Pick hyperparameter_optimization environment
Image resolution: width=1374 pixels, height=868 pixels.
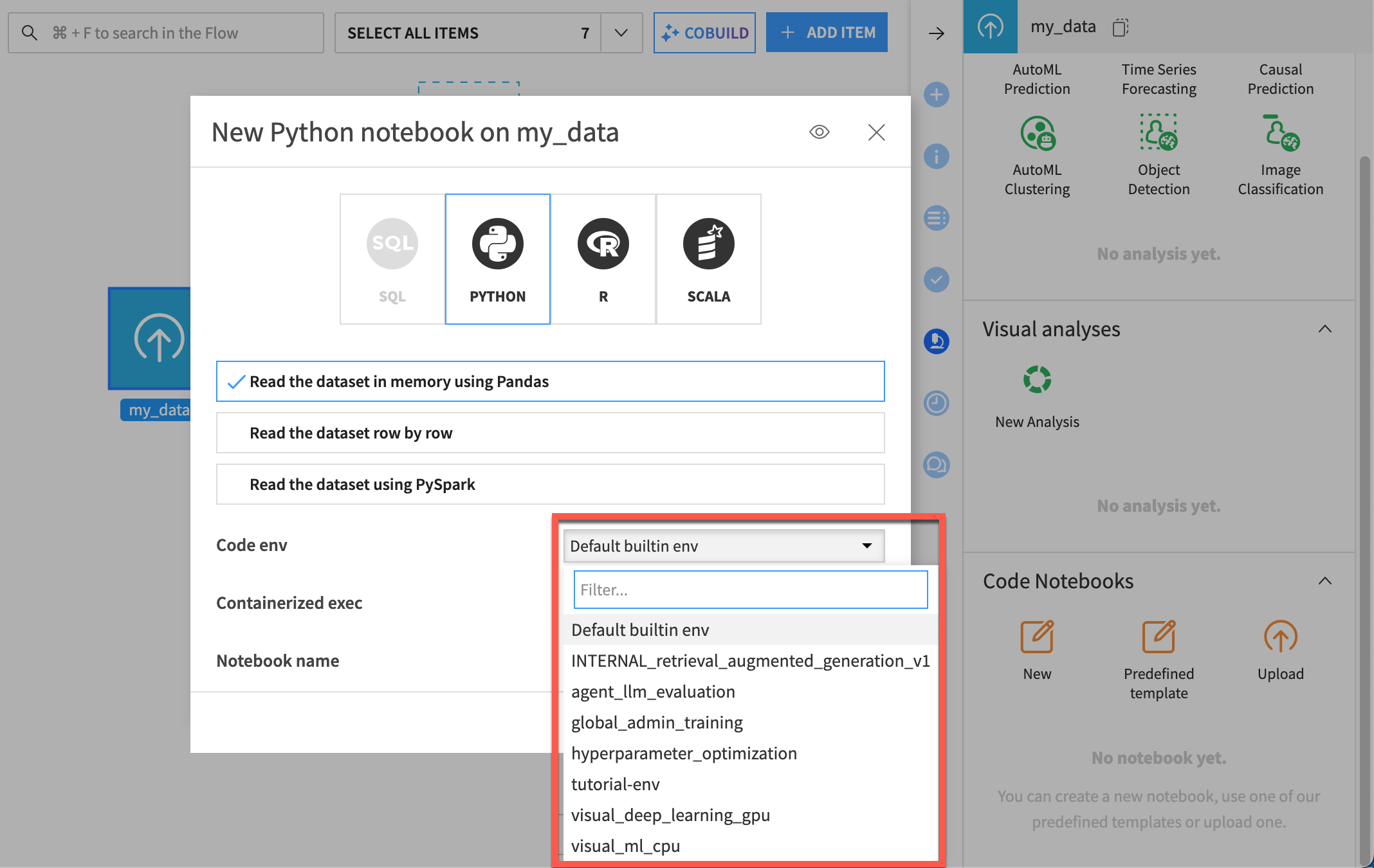click(750, 753)
